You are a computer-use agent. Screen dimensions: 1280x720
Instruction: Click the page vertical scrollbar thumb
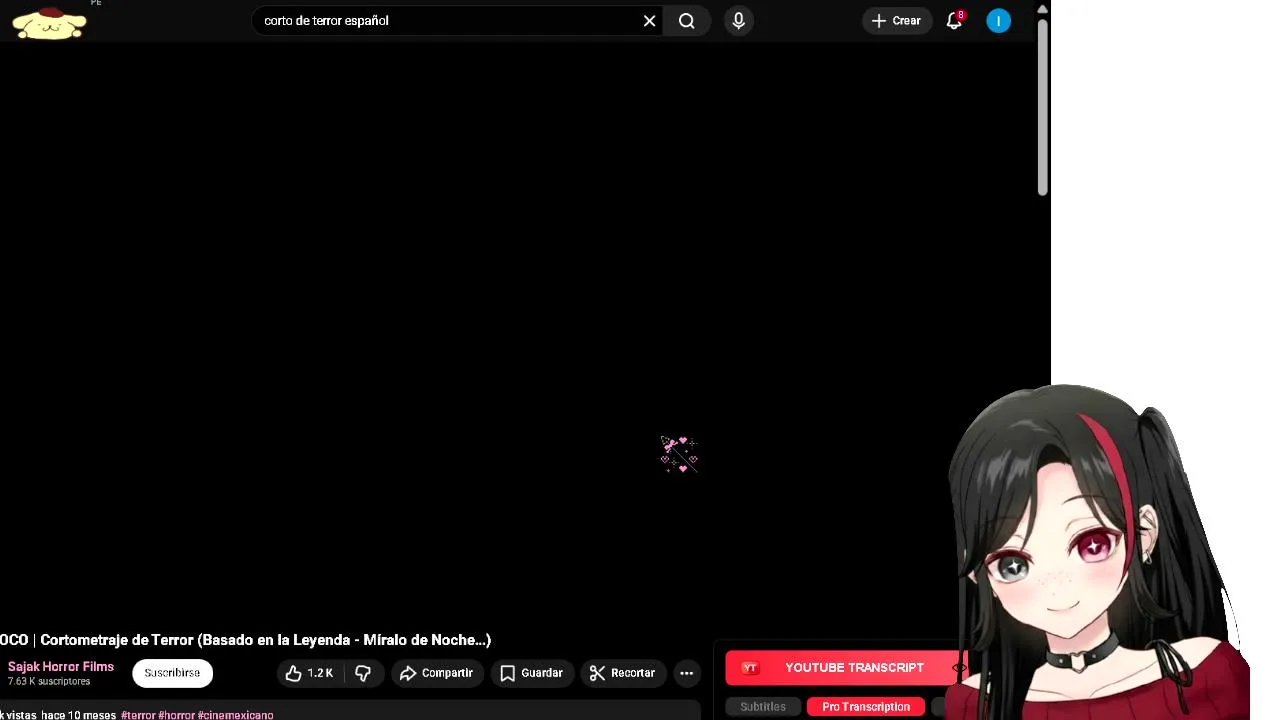click(1042, 105)
